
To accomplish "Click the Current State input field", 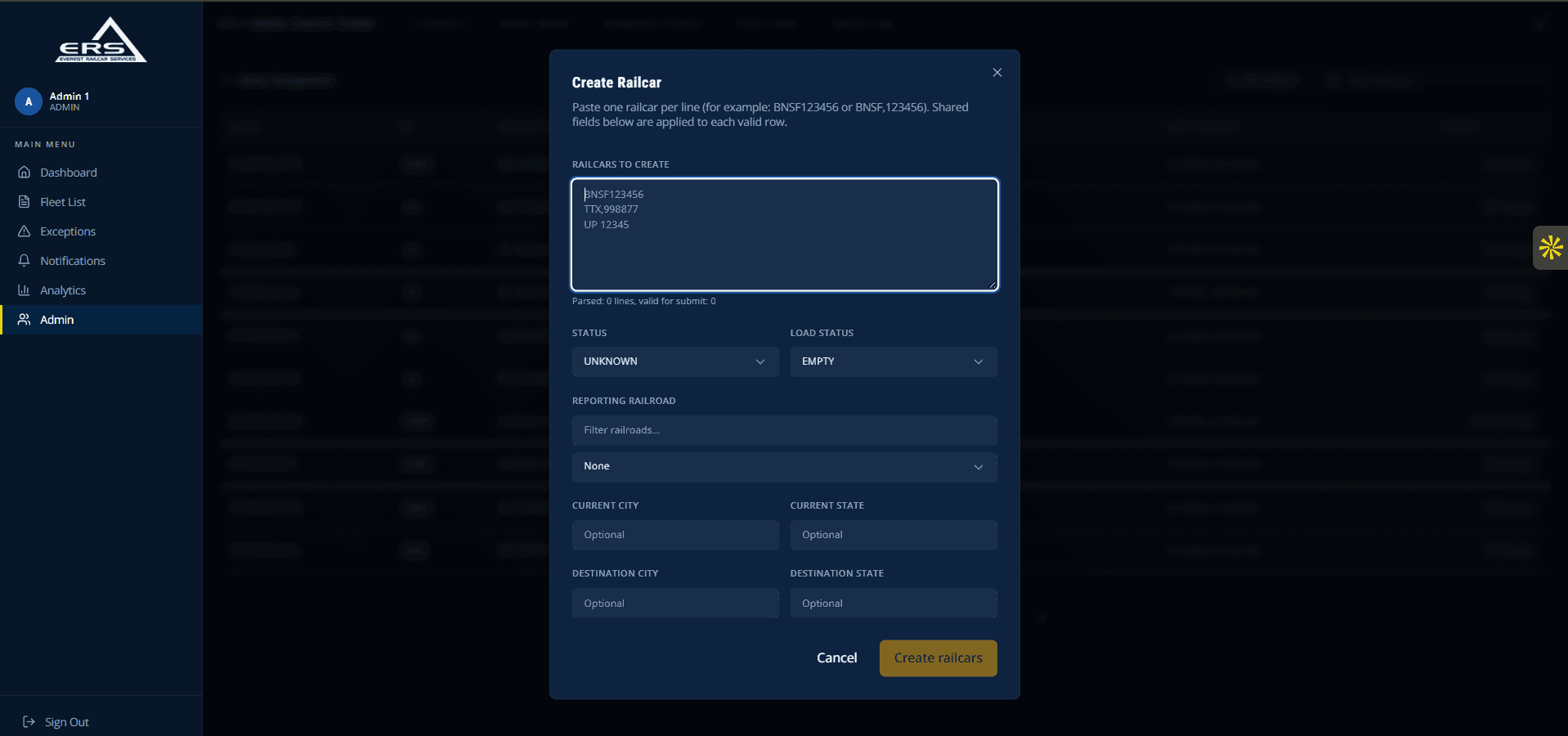I will coord(894,535).
